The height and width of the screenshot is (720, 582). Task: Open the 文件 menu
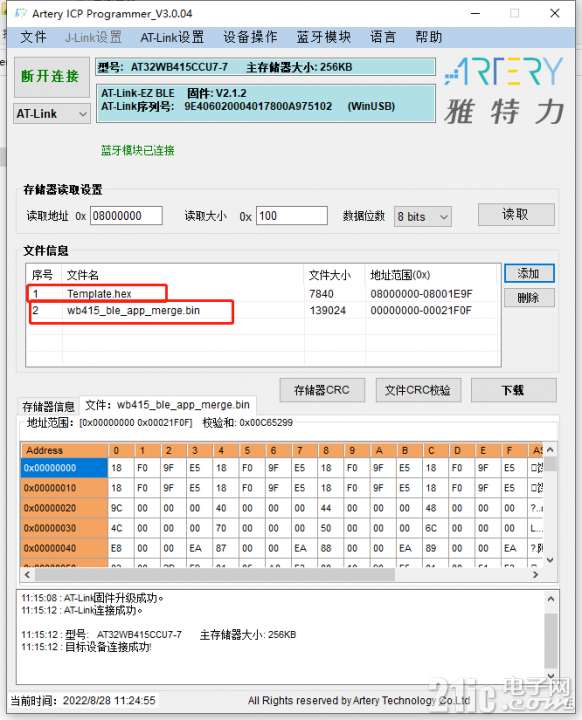pos(33,37)
